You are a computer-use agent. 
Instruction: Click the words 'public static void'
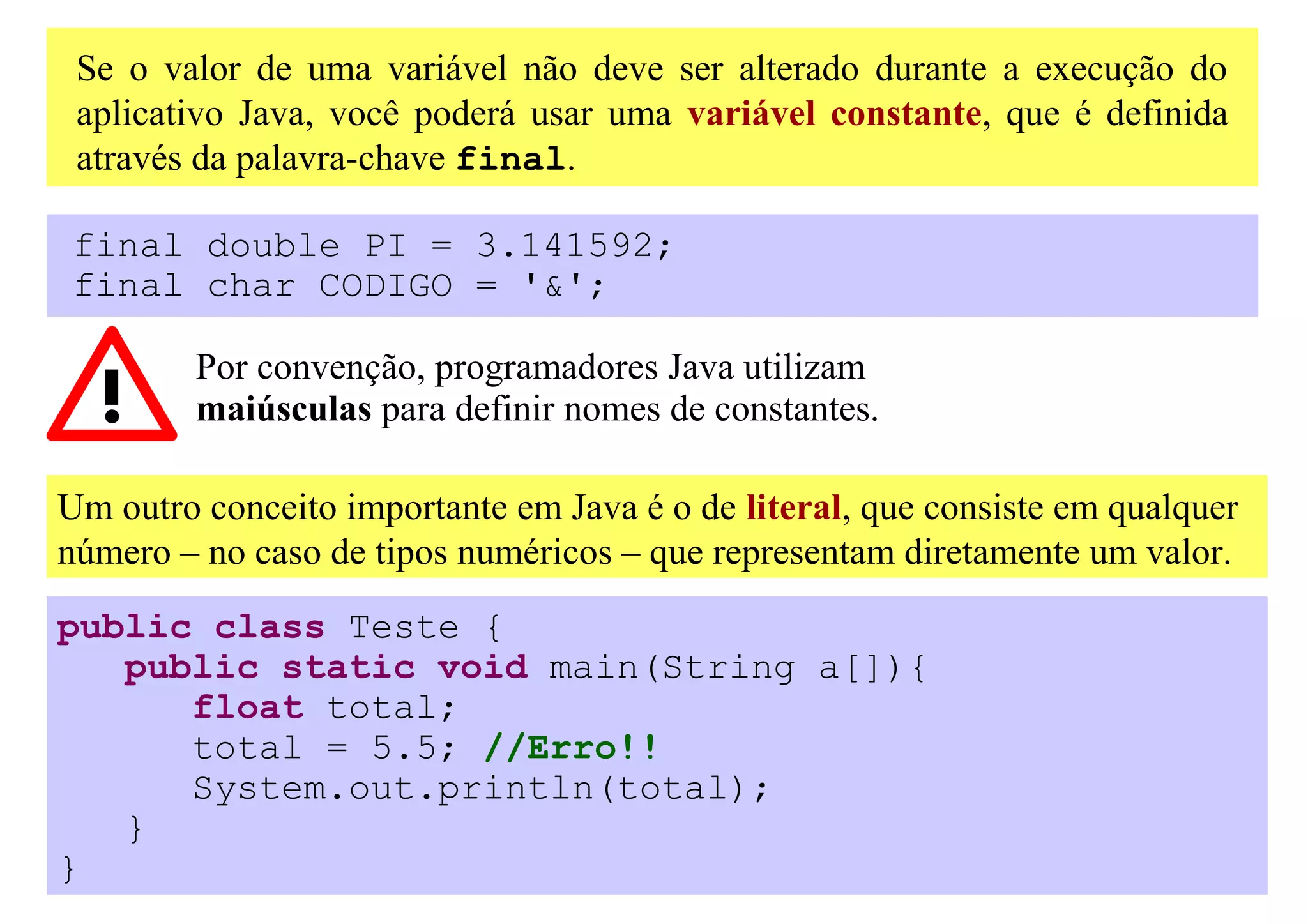(x=326, y=669)
